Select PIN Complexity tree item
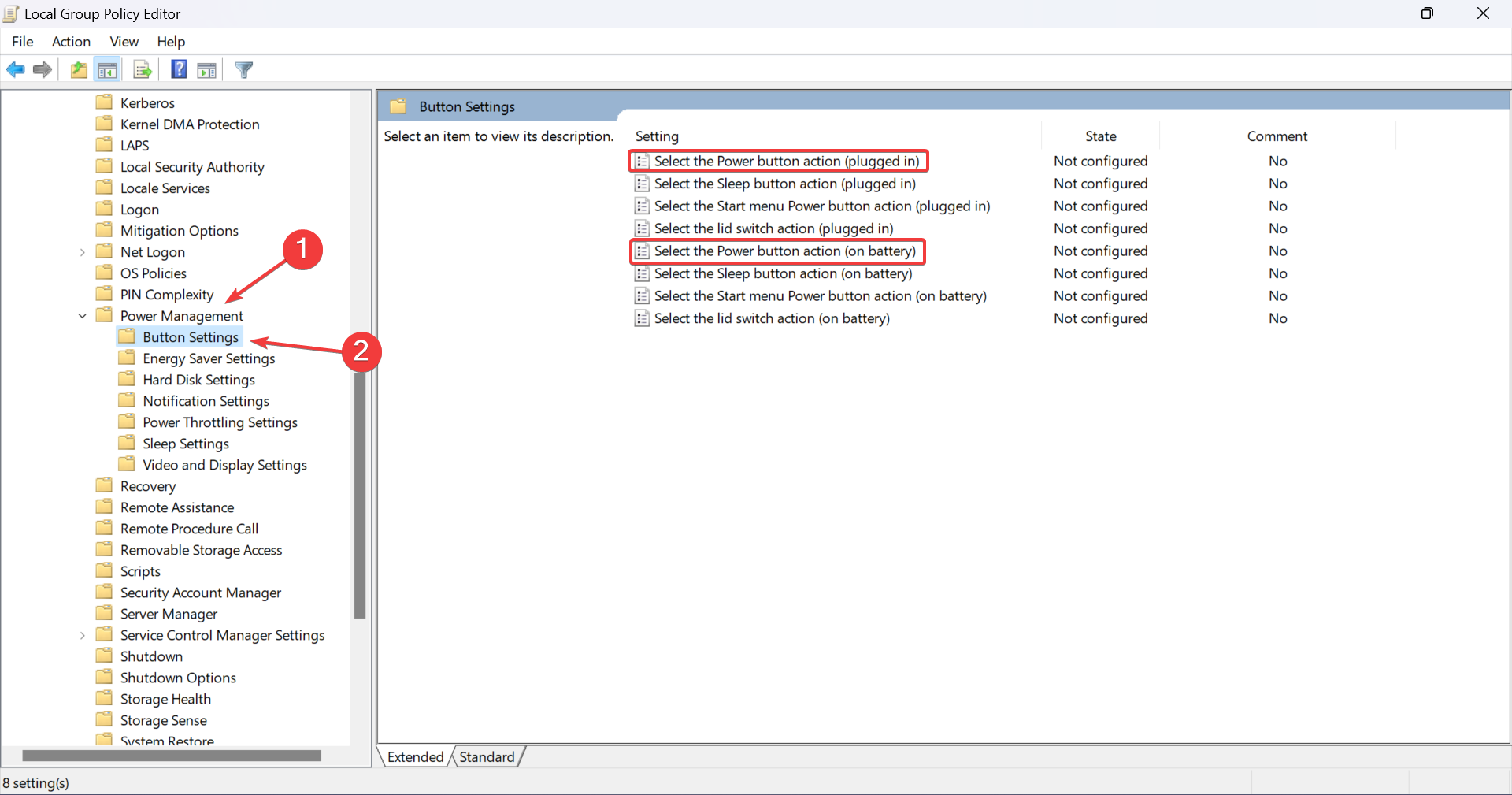This screenshot has height=795, width=1512. (167, 294)
